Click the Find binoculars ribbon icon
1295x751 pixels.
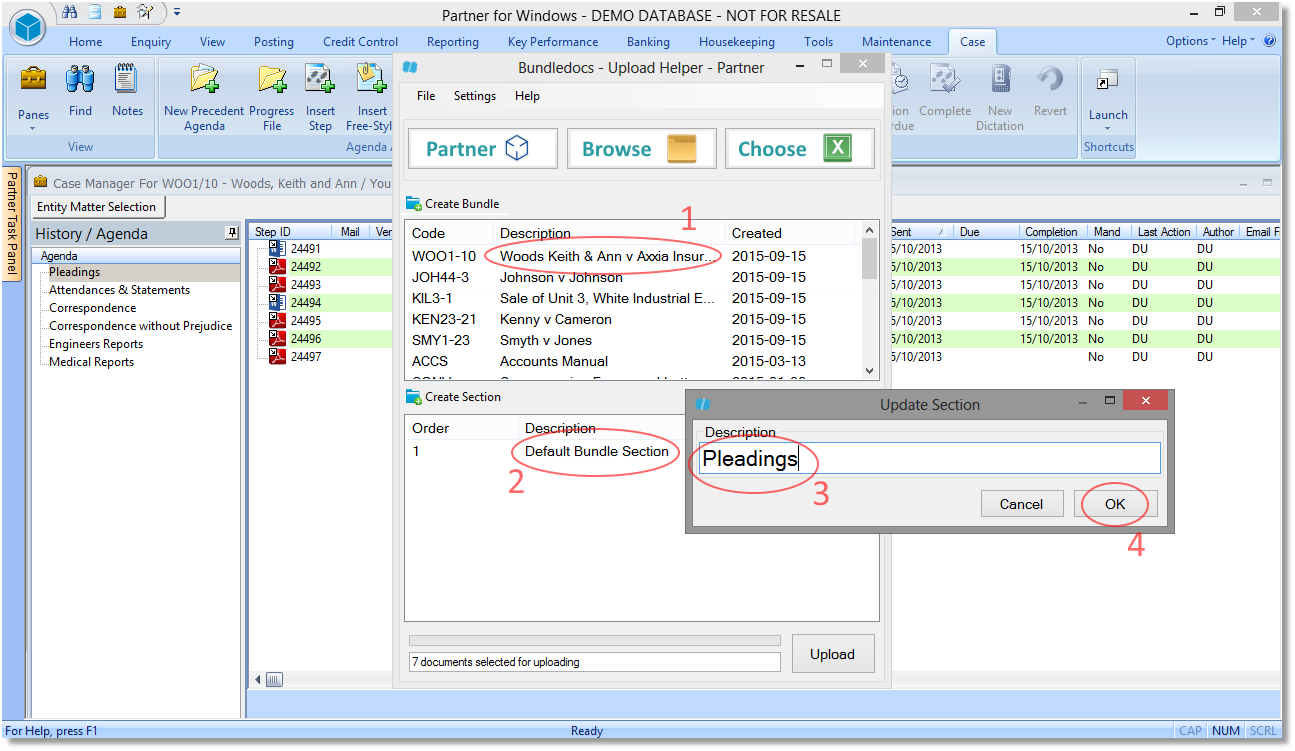coord(80,78)
